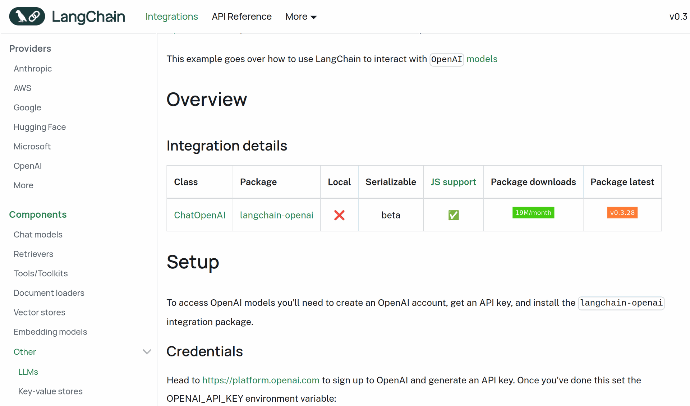690x406 pixels.
Task: Click the Package latest column header
Action: point(622,182)
